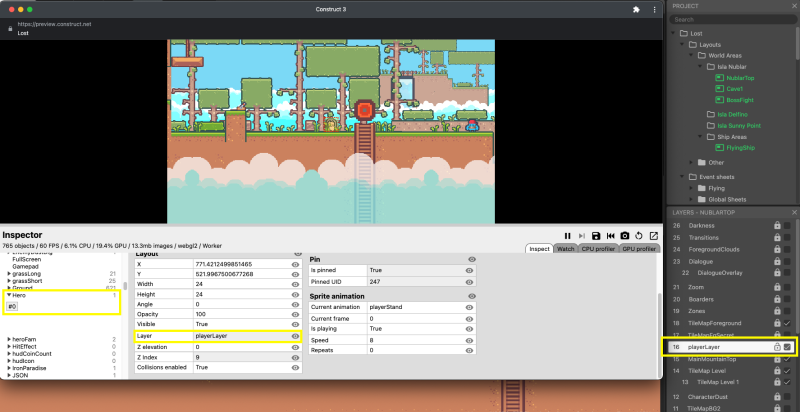Open the NublarTop layout in the Project tree
800x412 pixels.
click(740, 78)
